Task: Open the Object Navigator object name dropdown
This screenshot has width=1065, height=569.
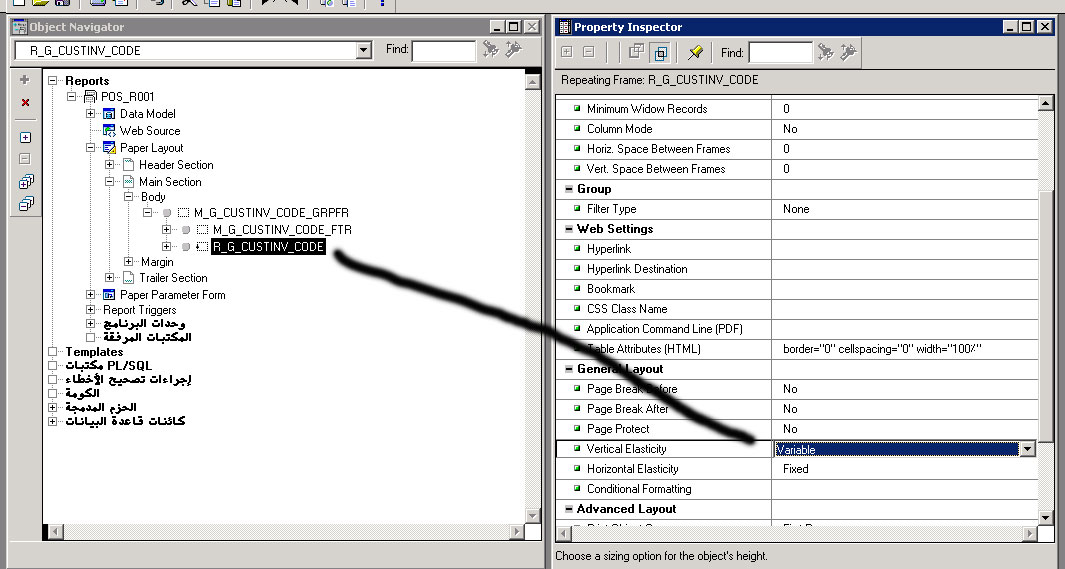Action: [x=363, y=51]
